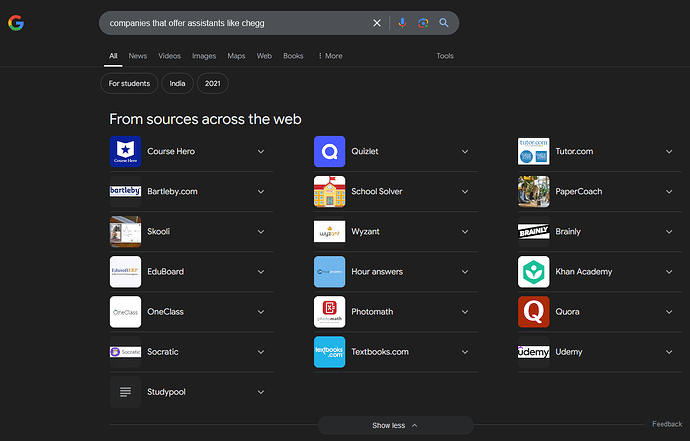
Task: Click the Khan Academy logo icon
Action: (533, 272)
